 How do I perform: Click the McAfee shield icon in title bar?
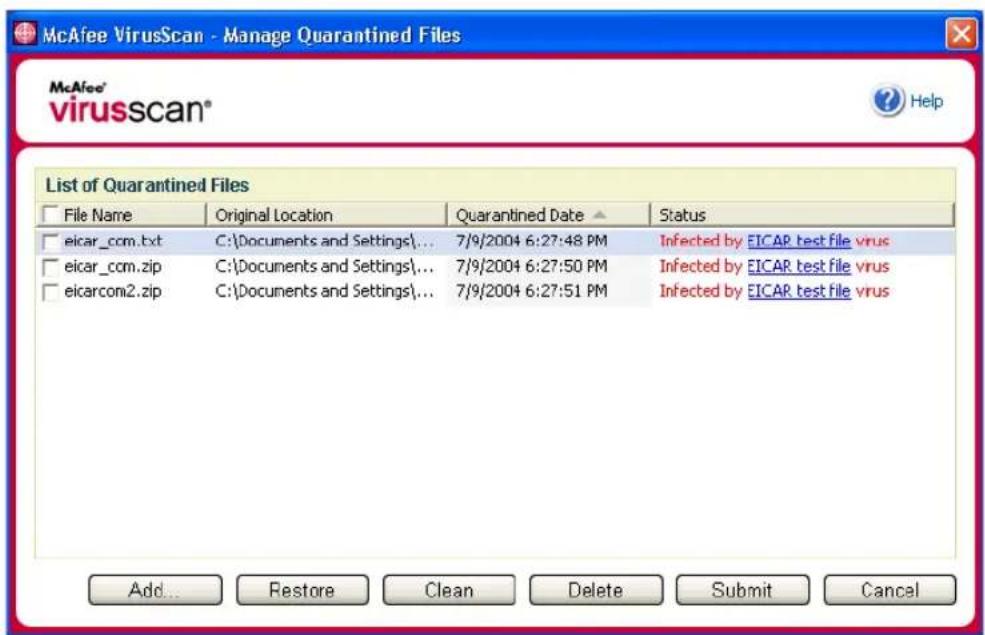tap(25, 33)
